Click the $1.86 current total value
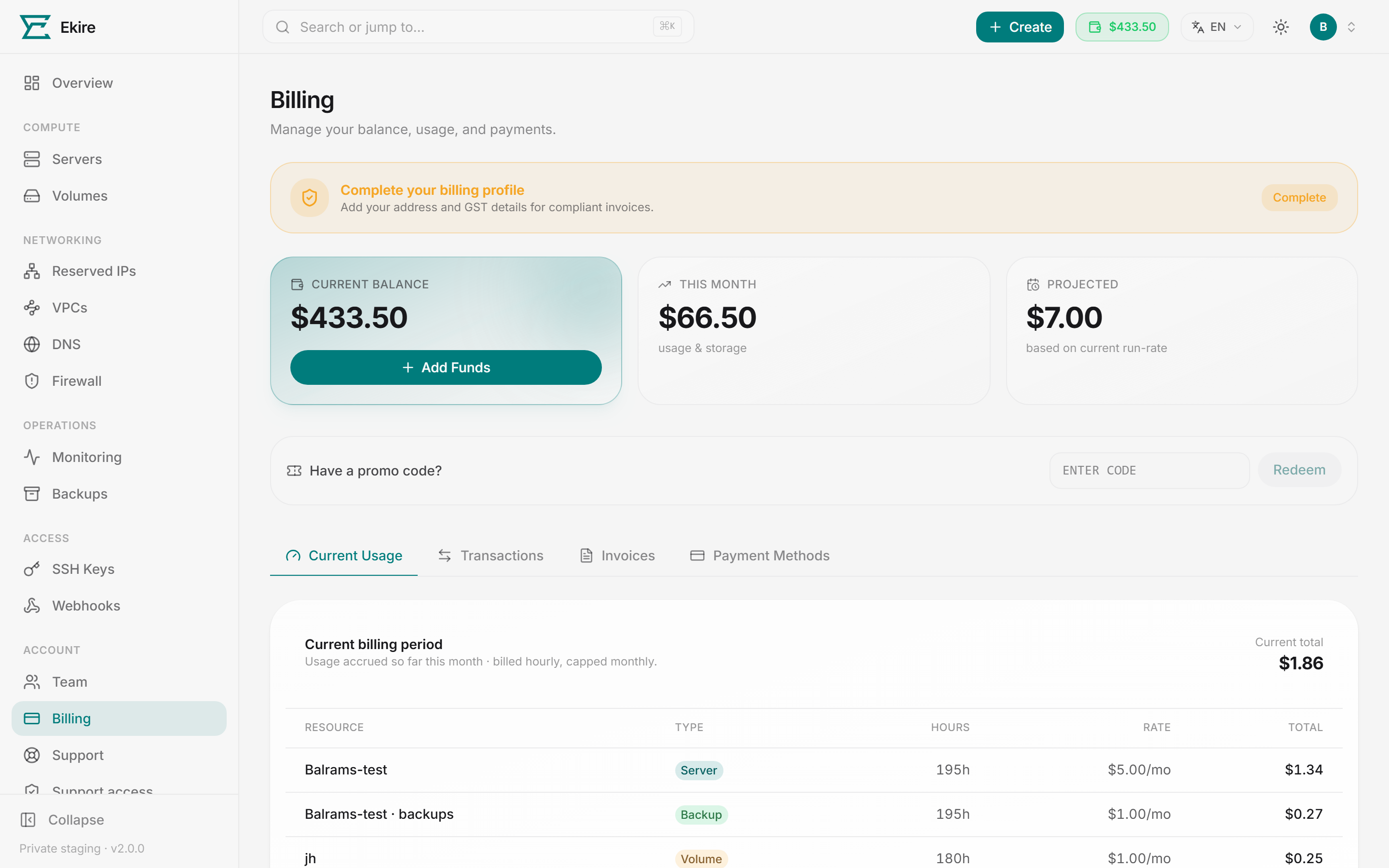 pyautogui.click(x=1301, y=663)
